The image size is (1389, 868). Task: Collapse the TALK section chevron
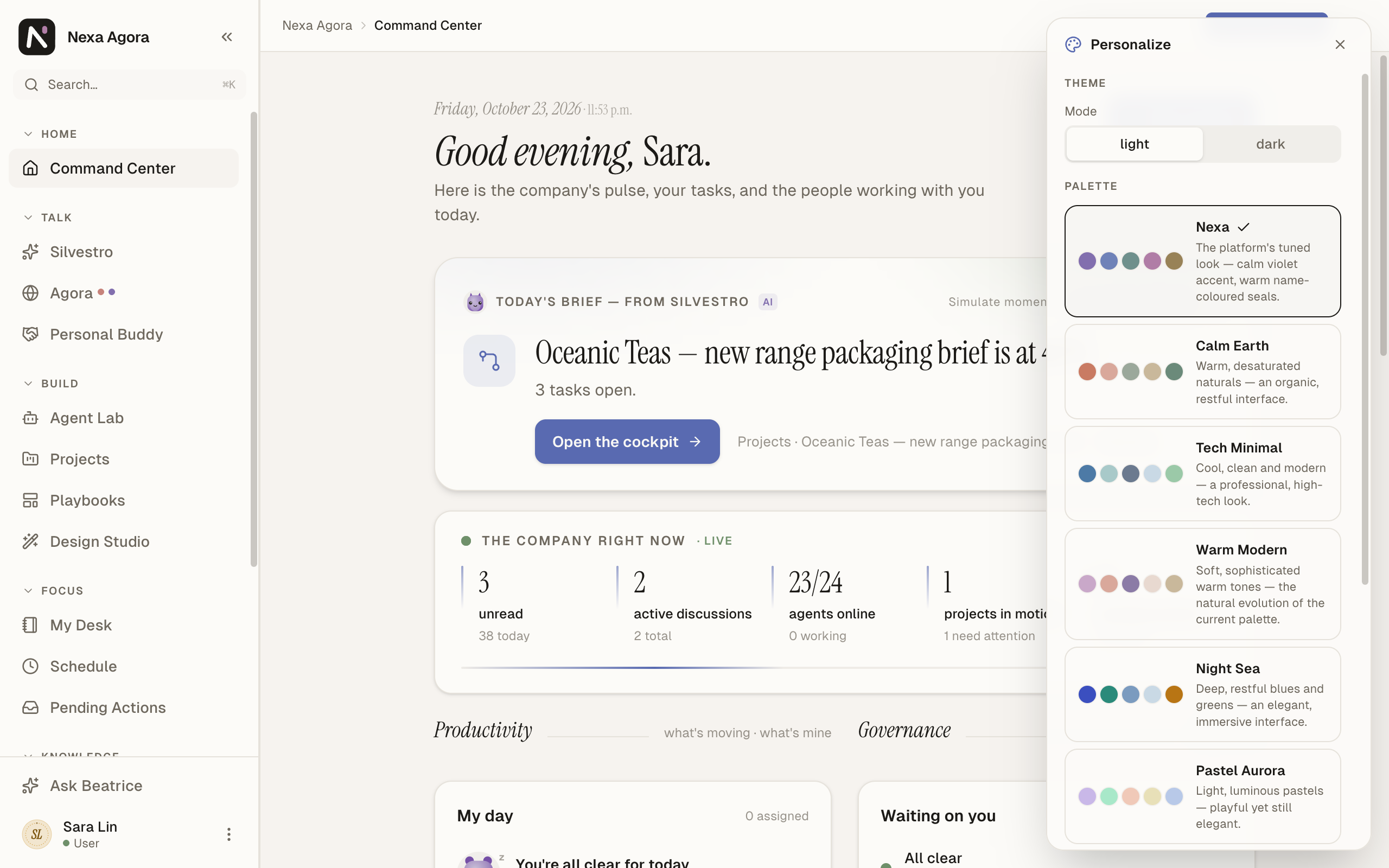pos(28,218)
